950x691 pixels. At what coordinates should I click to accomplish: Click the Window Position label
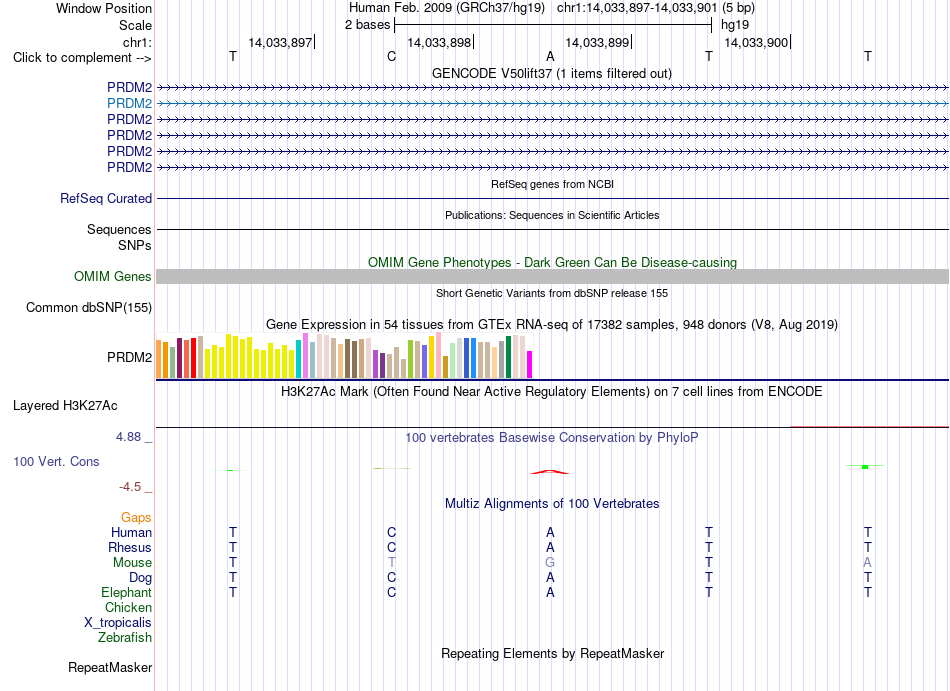click(x=104, y=8)
